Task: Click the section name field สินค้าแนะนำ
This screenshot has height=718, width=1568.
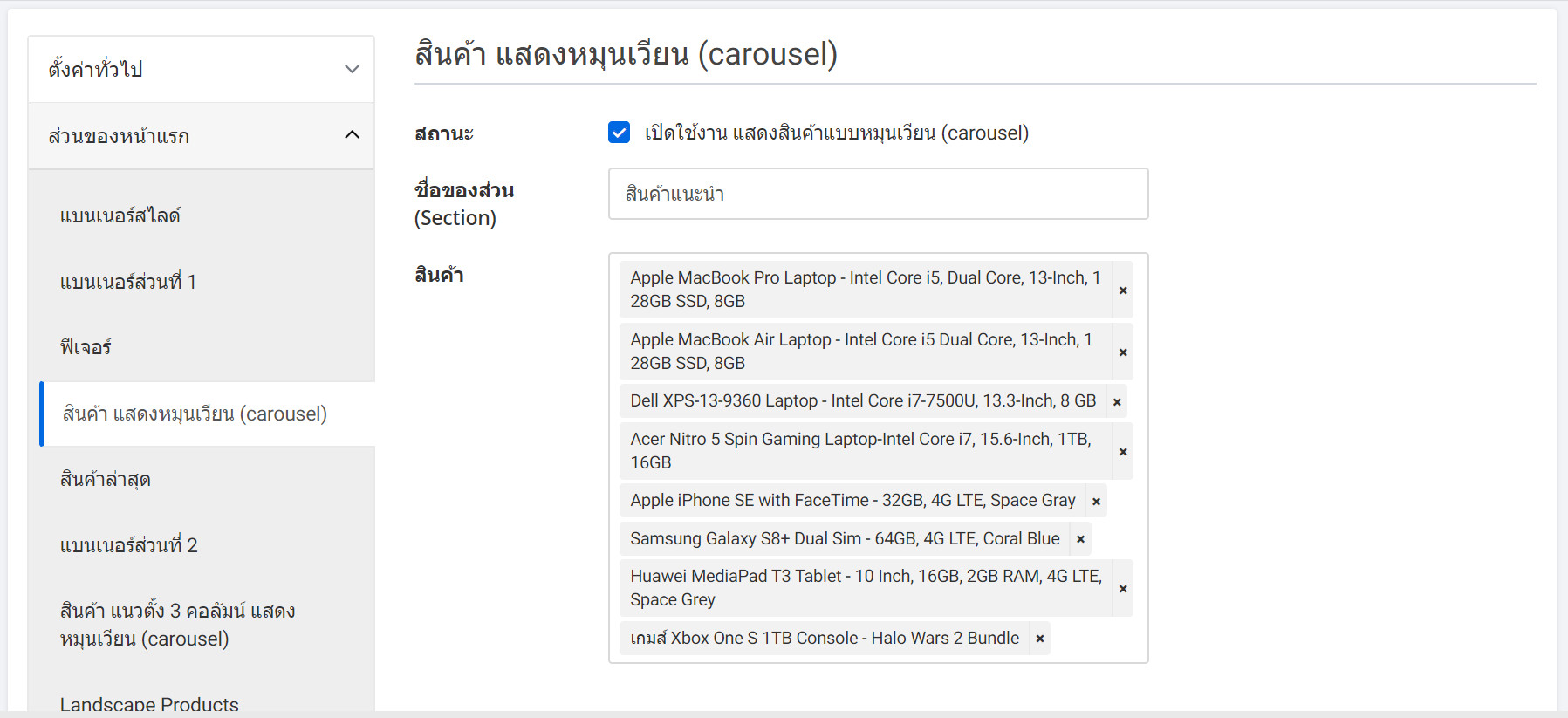Action: pyautogui.click(x=878, y=194)
